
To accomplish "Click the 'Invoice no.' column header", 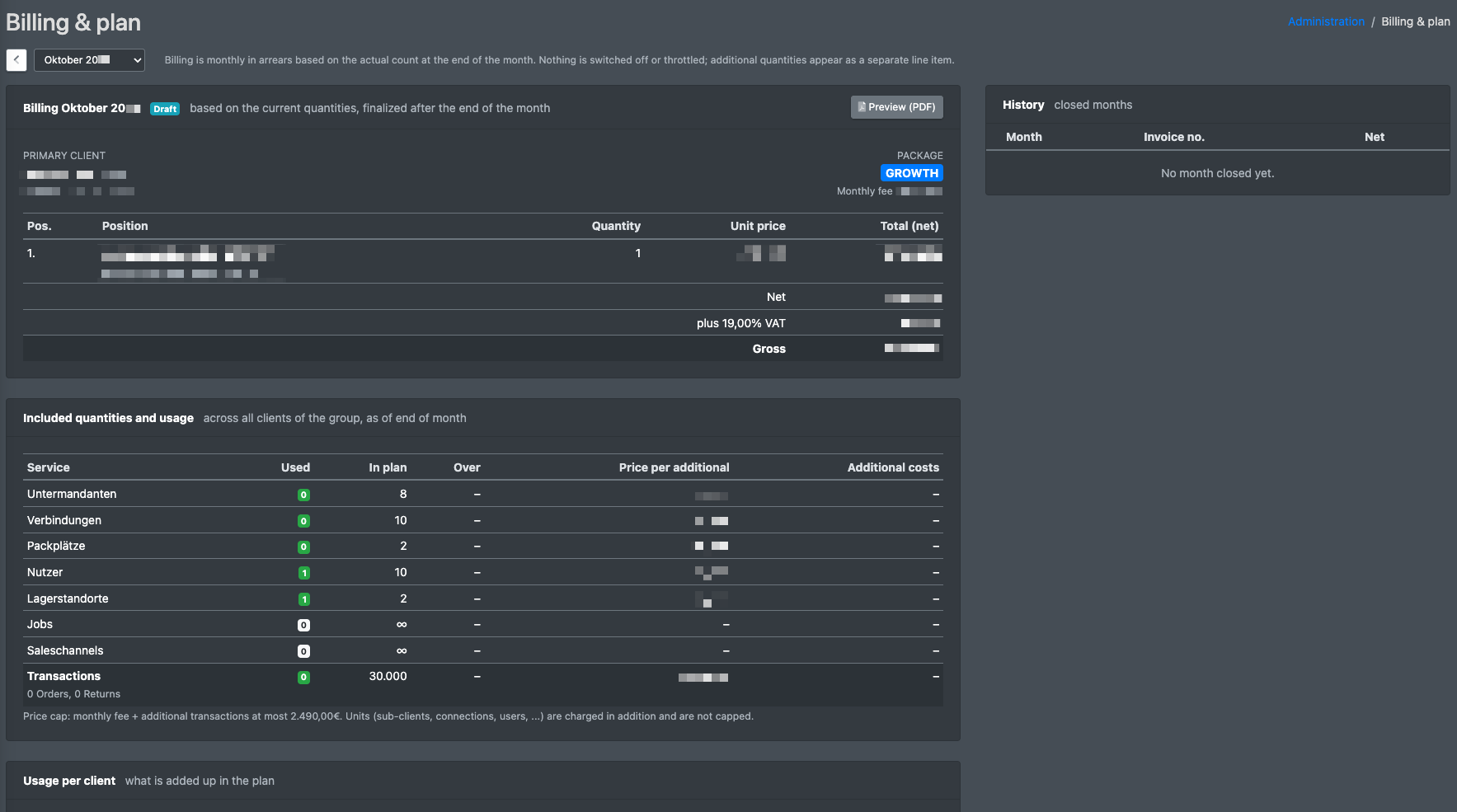I will pyautogui.click(x=1174, y=137).
